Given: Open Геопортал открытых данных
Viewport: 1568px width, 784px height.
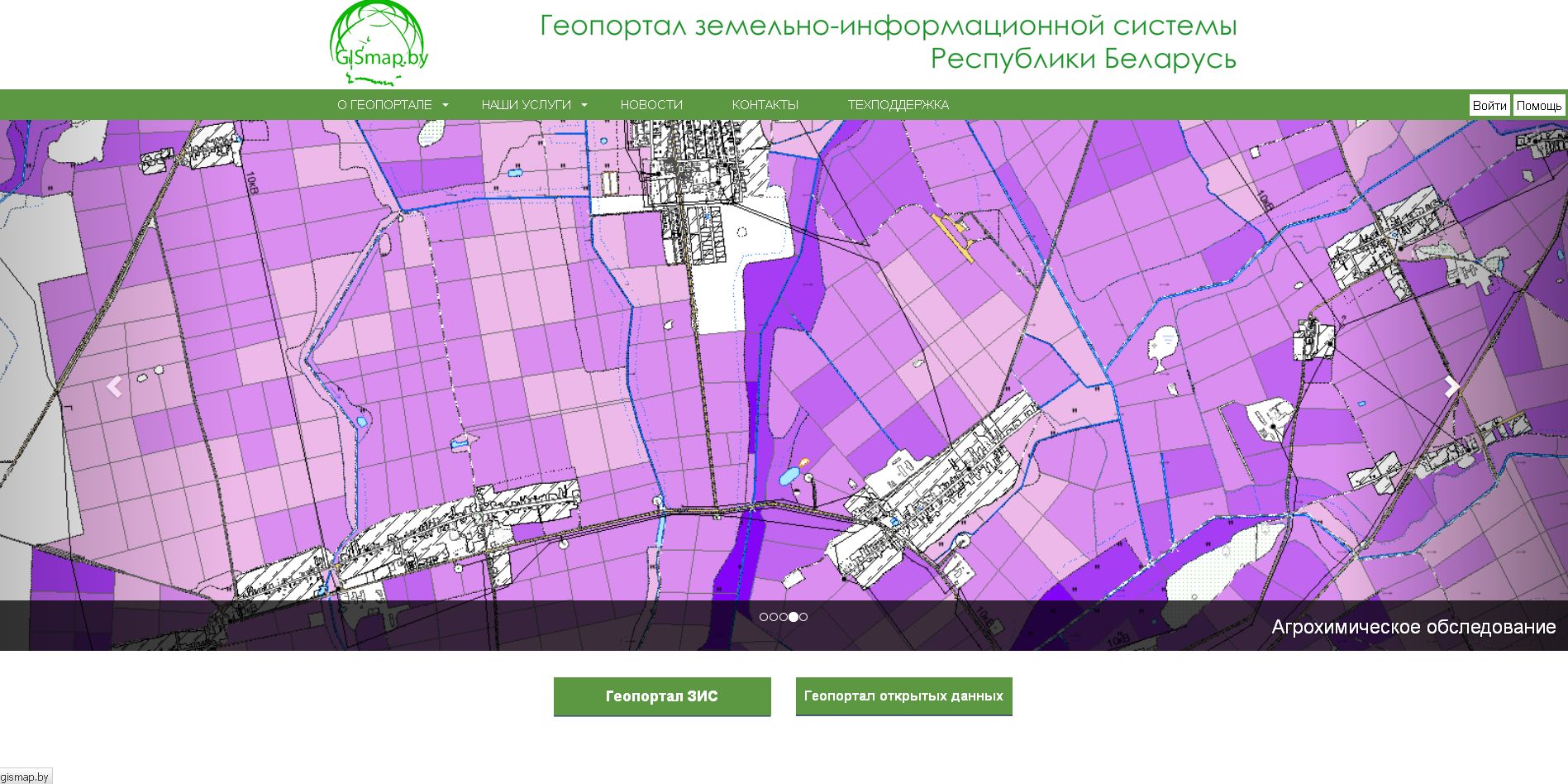Looking at the screenshot, I should pyautogui.click(x=903, y=696).
